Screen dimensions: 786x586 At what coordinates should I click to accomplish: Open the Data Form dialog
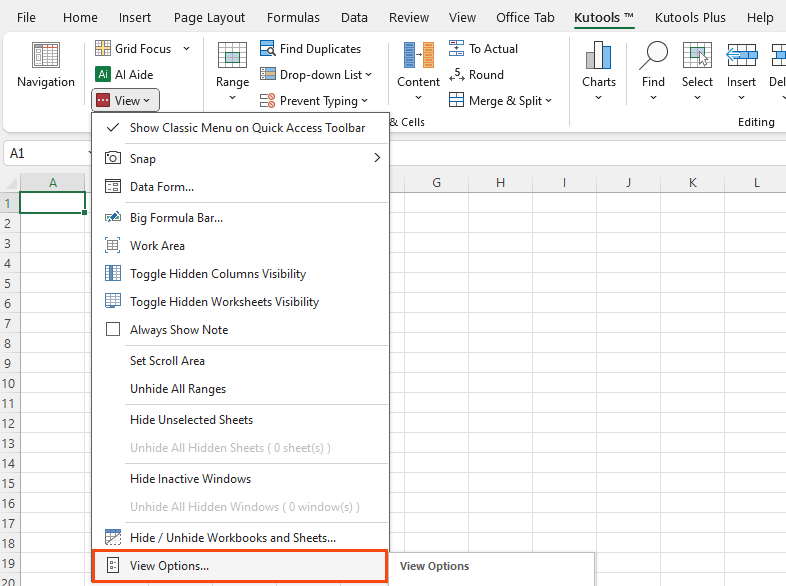[x=162, y=187]
